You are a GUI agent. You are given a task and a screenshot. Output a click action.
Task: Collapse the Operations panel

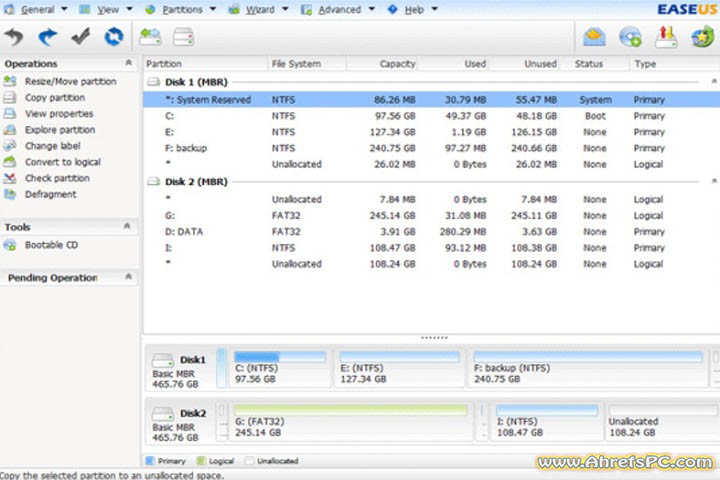point(129,63)
